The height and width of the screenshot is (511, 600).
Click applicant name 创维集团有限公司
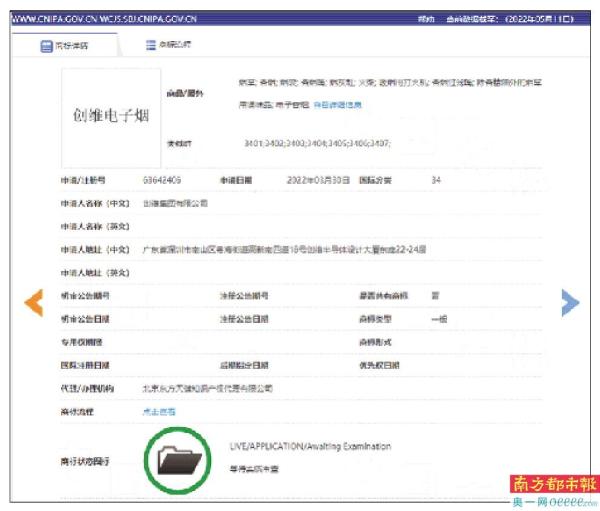coord(175,203)
